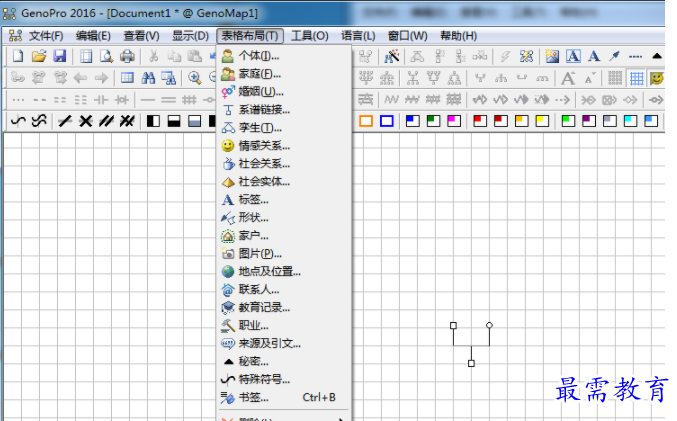The height and width of the screenshot is (421, 677).
Task: Select the single X cross symbol icon
Action: [x=85, y=121]
